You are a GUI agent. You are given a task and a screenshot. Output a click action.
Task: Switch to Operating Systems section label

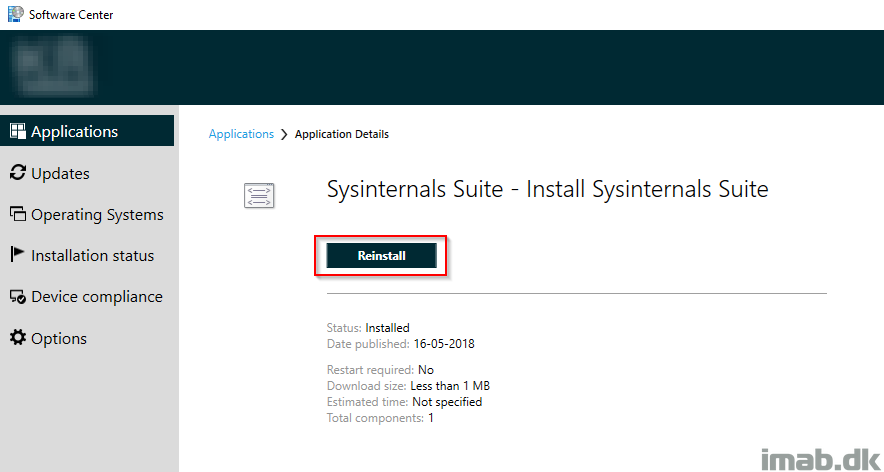[98, 215]
